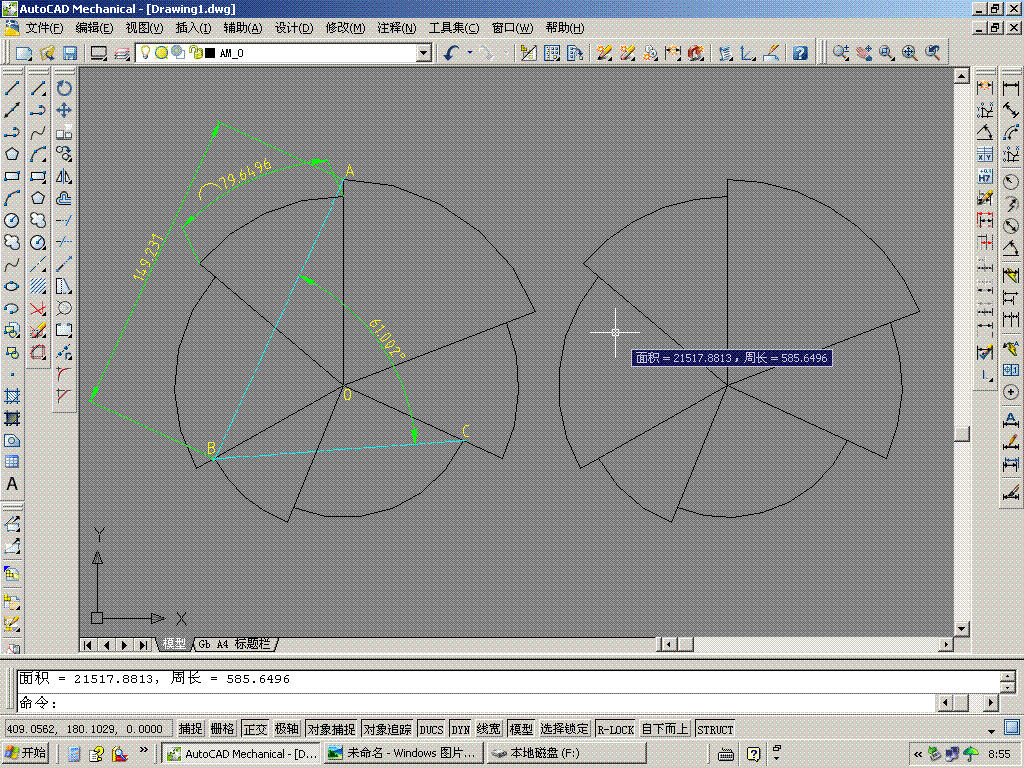Toggle DUCS in status bar
This screenshot has width=1024, height=768.
(x=431, y=729)
